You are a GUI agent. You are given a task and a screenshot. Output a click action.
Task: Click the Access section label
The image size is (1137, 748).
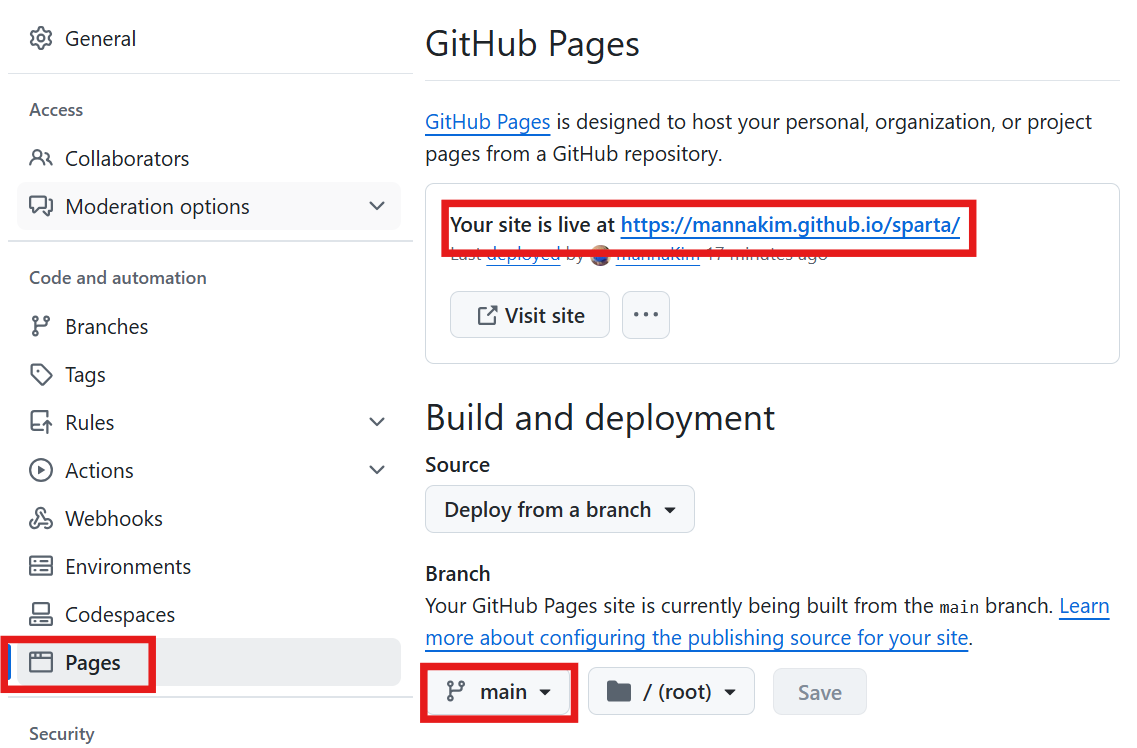pyautogui.click(x=56, y=109)
